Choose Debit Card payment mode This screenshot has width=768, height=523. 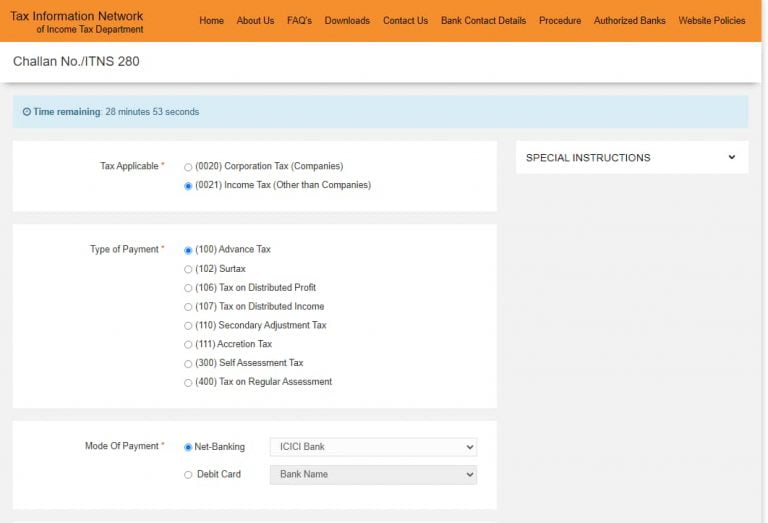click(x=188, y=475)
